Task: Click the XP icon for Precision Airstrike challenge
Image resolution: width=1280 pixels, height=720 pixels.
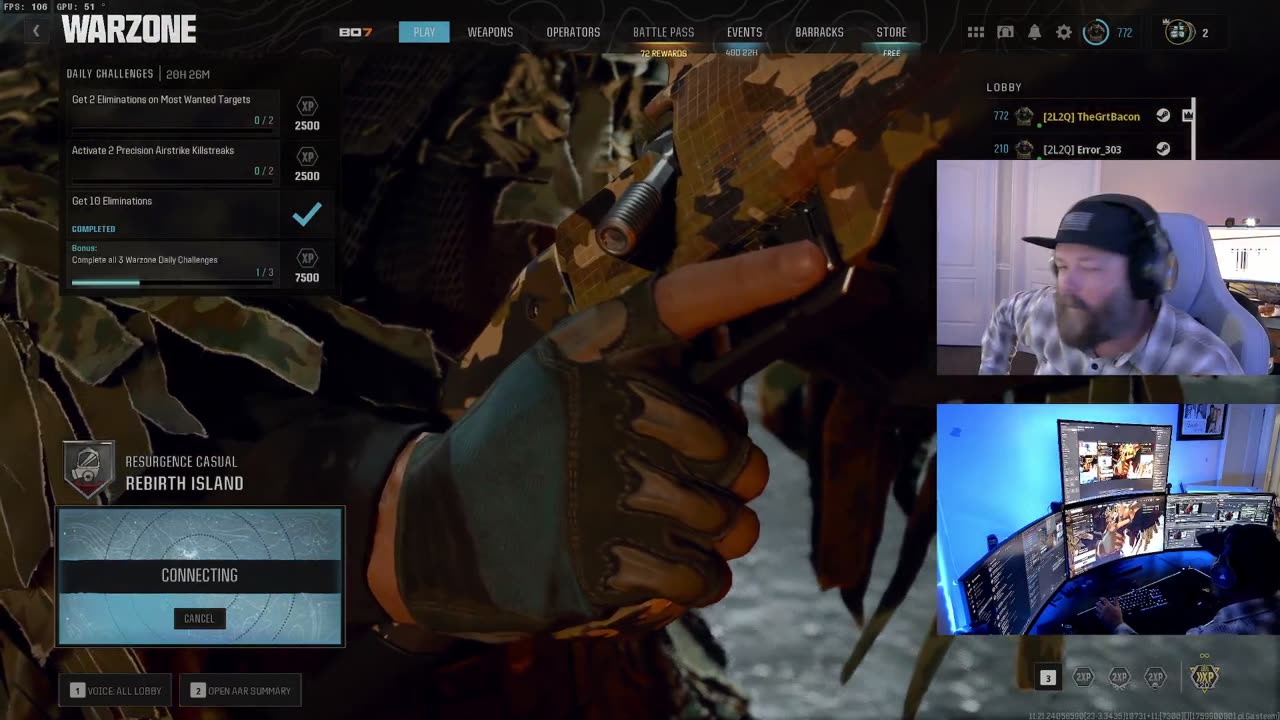Action: coord(307,157)
